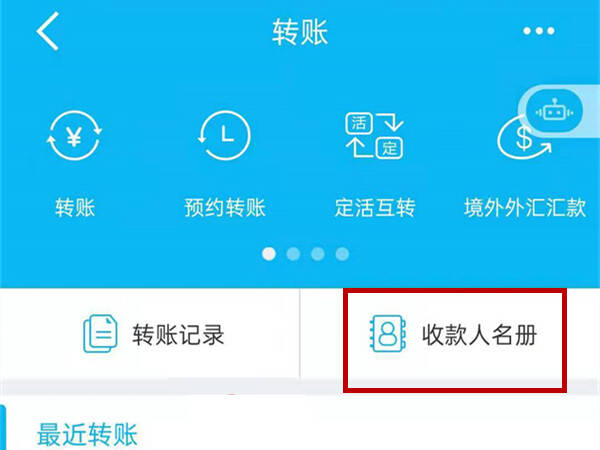Switch to the third page indicator dot
Image resolution: width=600 pixels, height=450 pixels.
(318, 254)
